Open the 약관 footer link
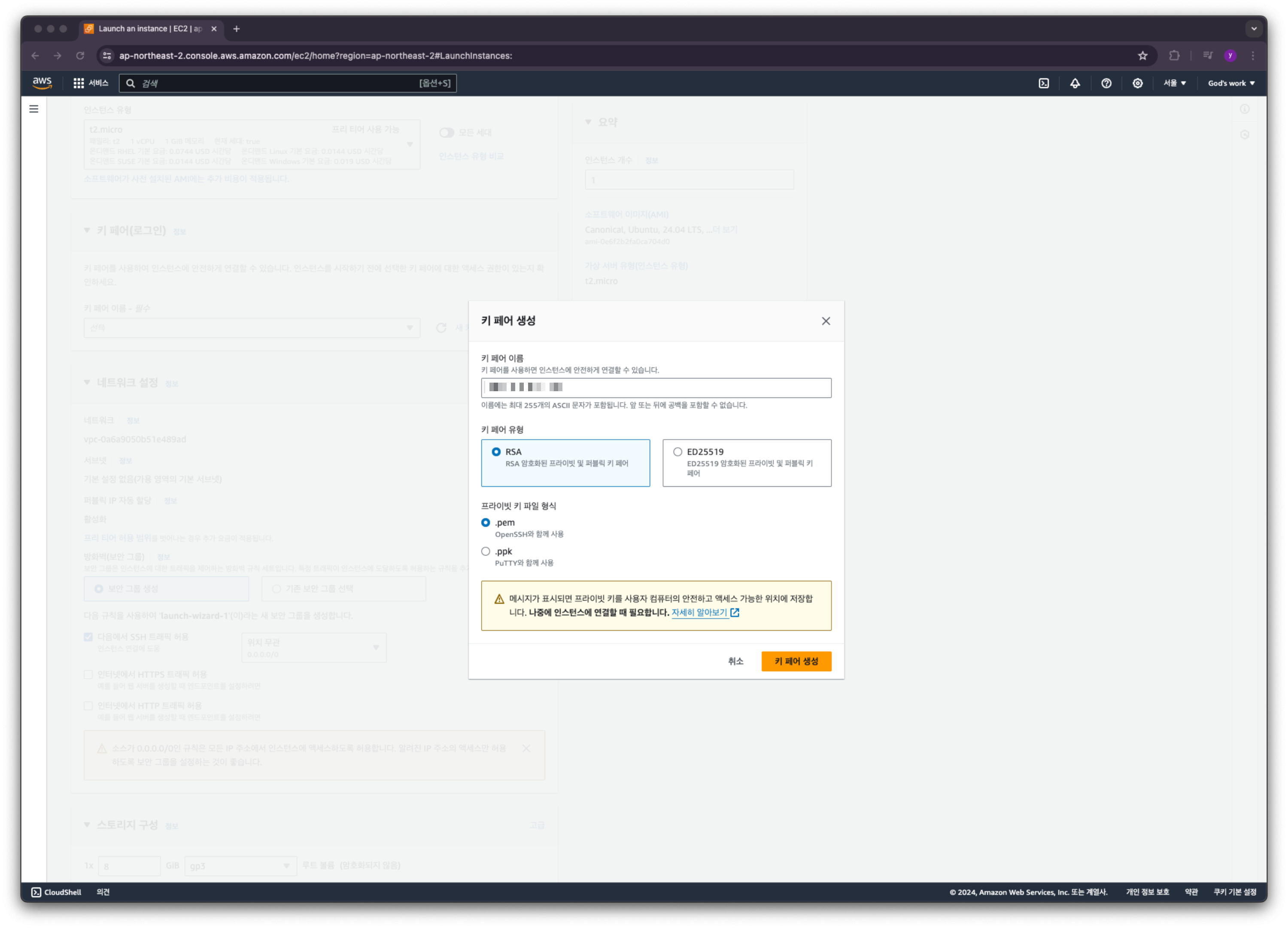Viewport: 1288px width, 928px height. pos(1191,891)
